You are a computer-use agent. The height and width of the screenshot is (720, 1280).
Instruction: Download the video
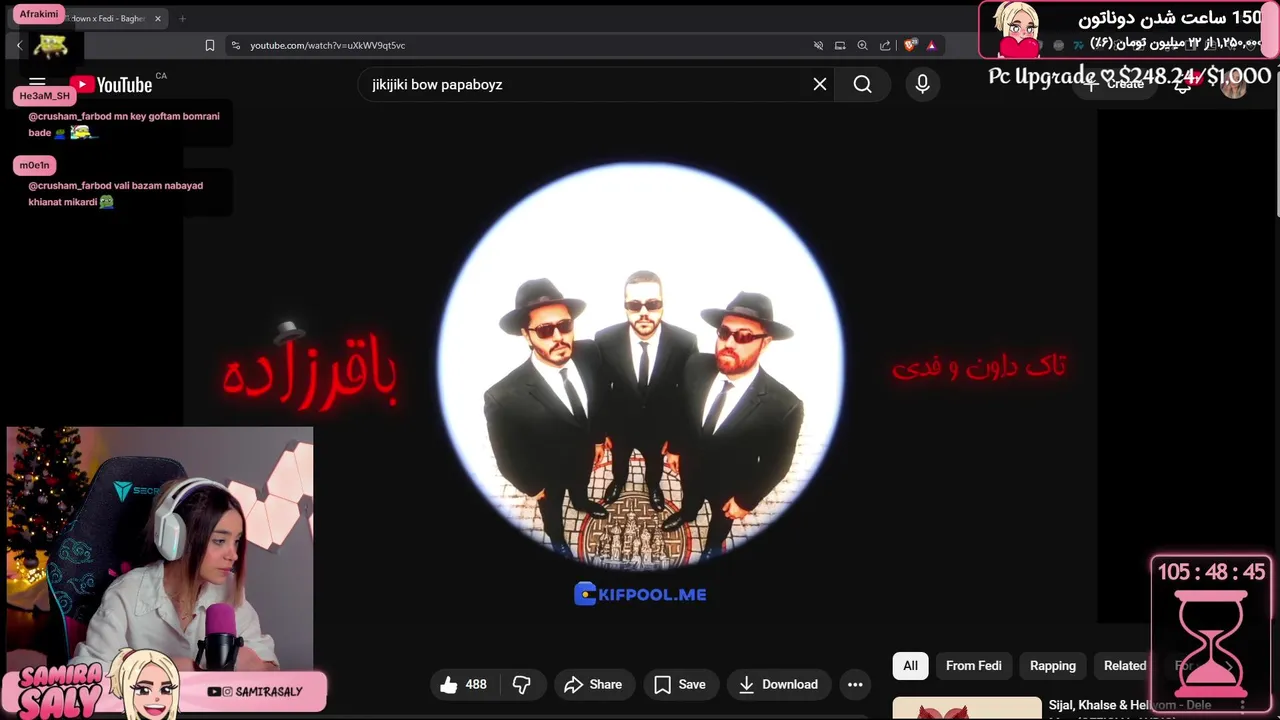coord(778,684)
